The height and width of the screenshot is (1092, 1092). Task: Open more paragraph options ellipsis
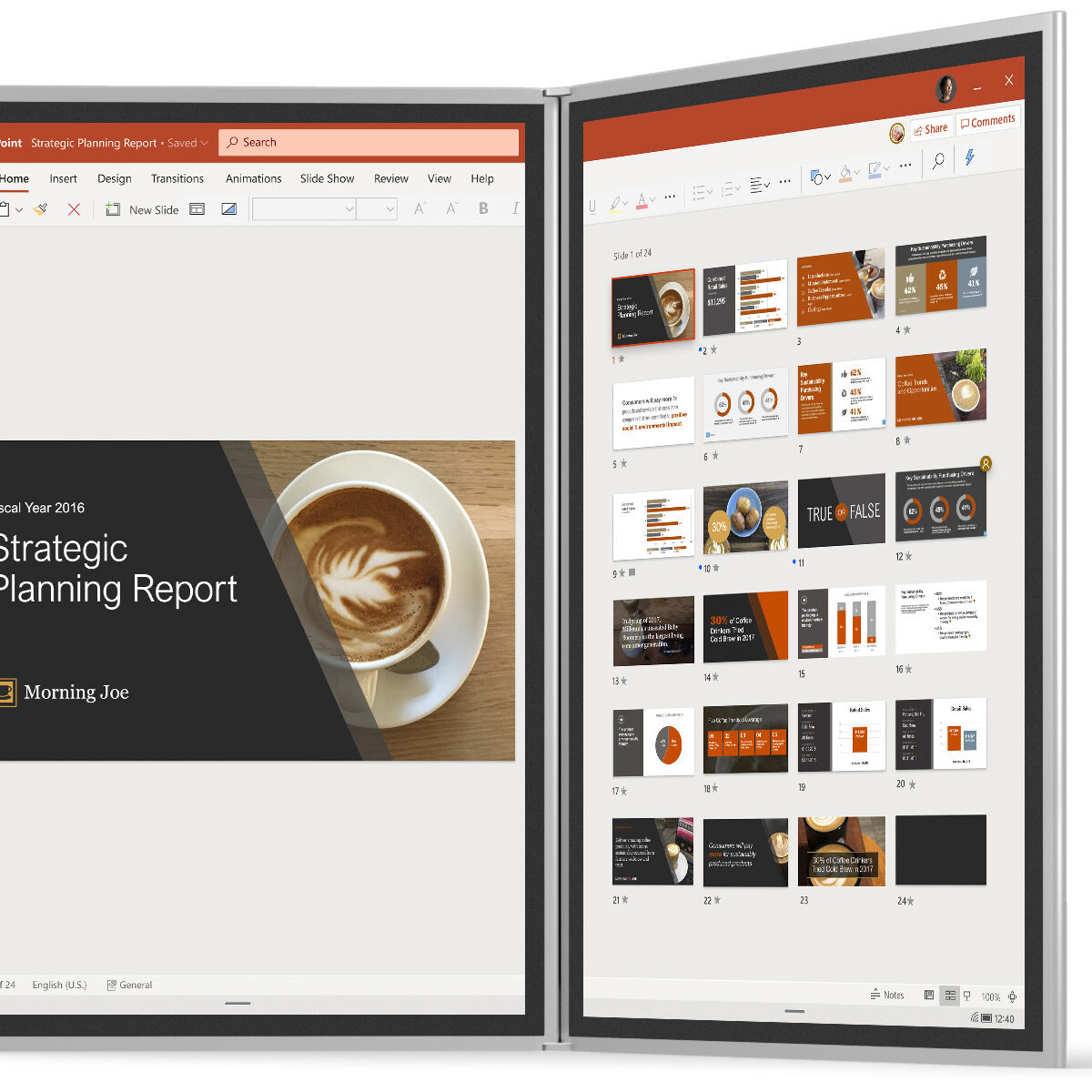tap(785, 181)
